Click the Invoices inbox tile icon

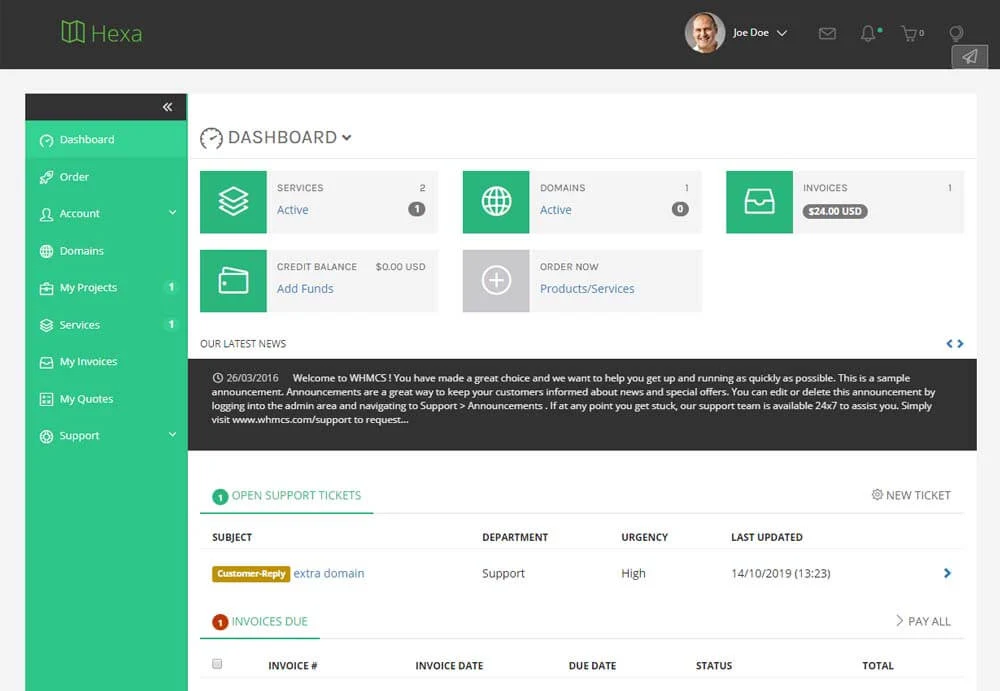point(760,202)
